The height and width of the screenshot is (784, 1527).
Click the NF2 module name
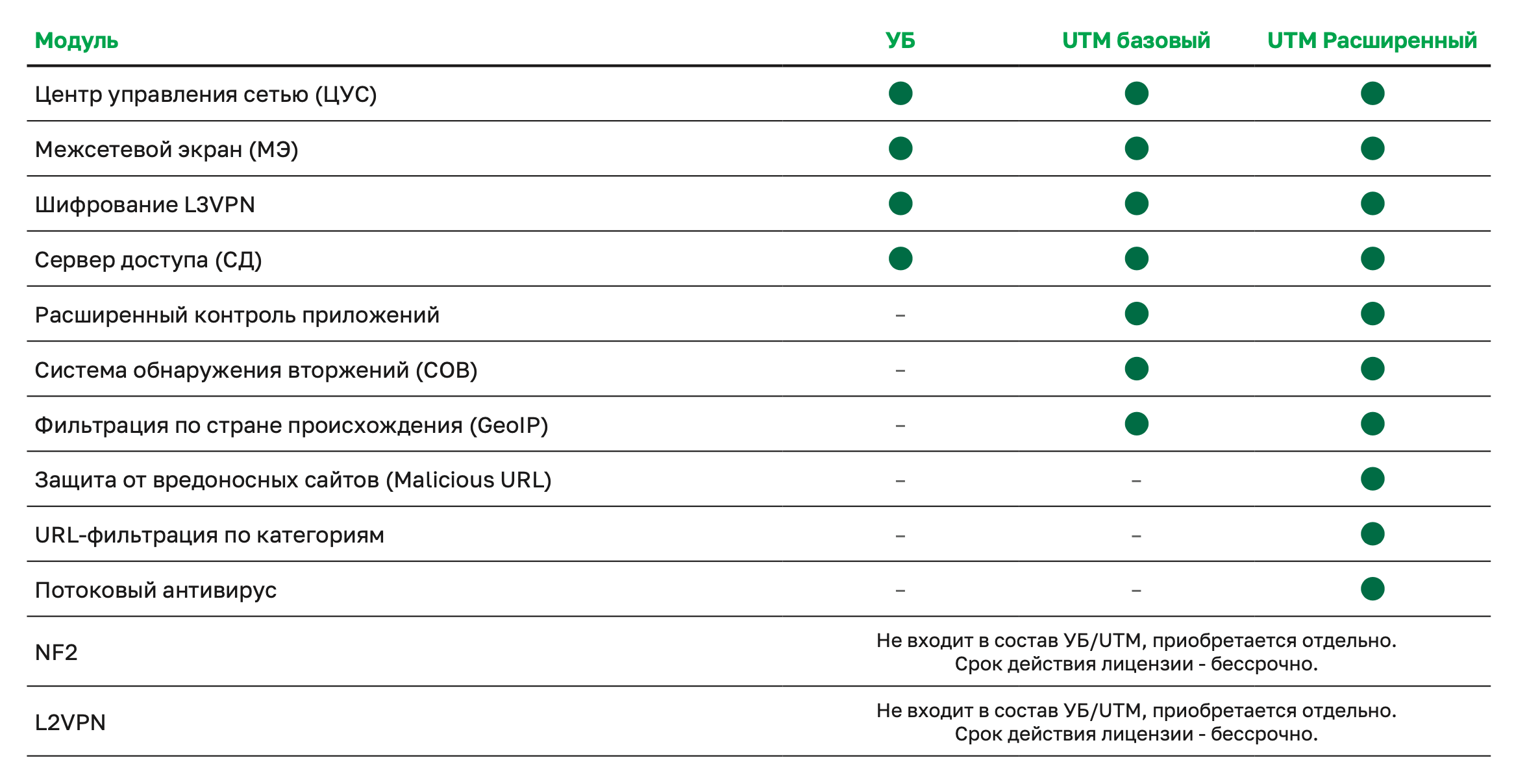pos(56,652)
